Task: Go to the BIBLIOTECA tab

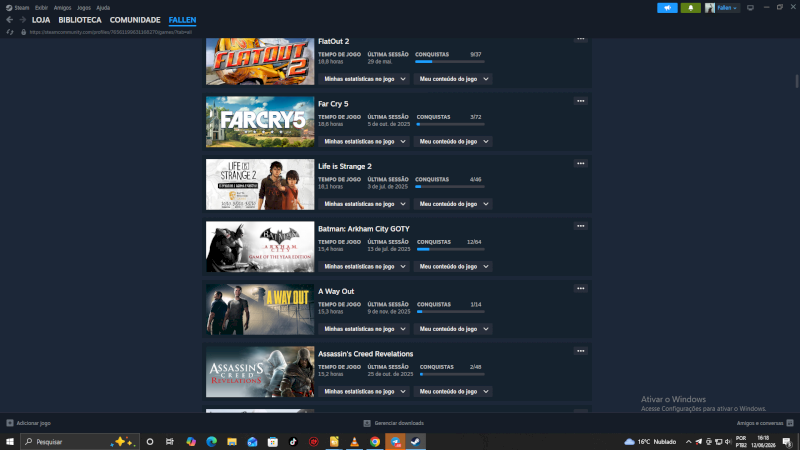Action: point(80,20)
